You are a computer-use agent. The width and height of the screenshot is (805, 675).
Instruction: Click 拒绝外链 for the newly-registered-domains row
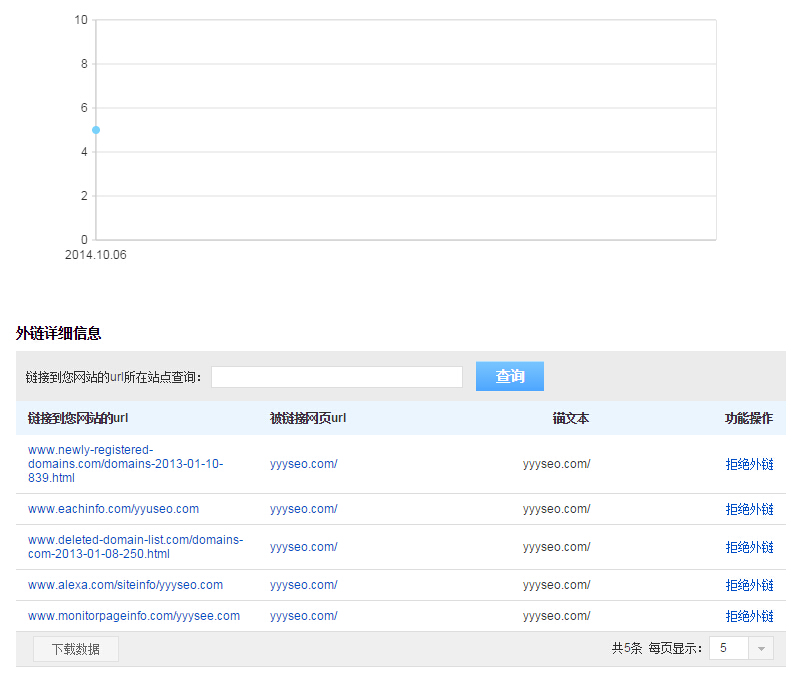(749, 464)
